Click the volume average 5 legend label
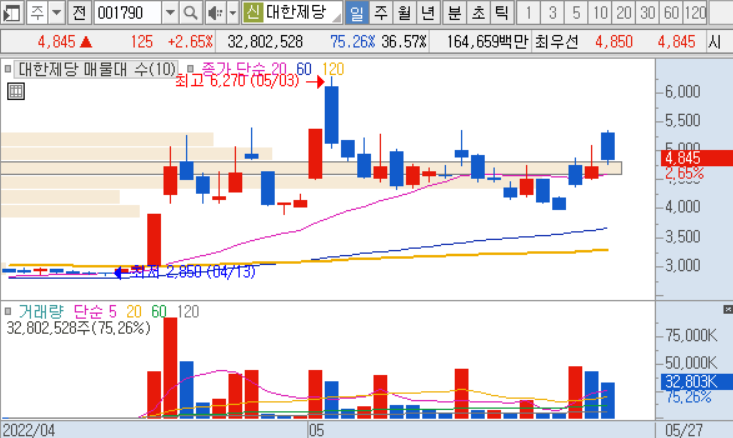The image size is (733, 438). pyautogui.click(x=112, y=312)
